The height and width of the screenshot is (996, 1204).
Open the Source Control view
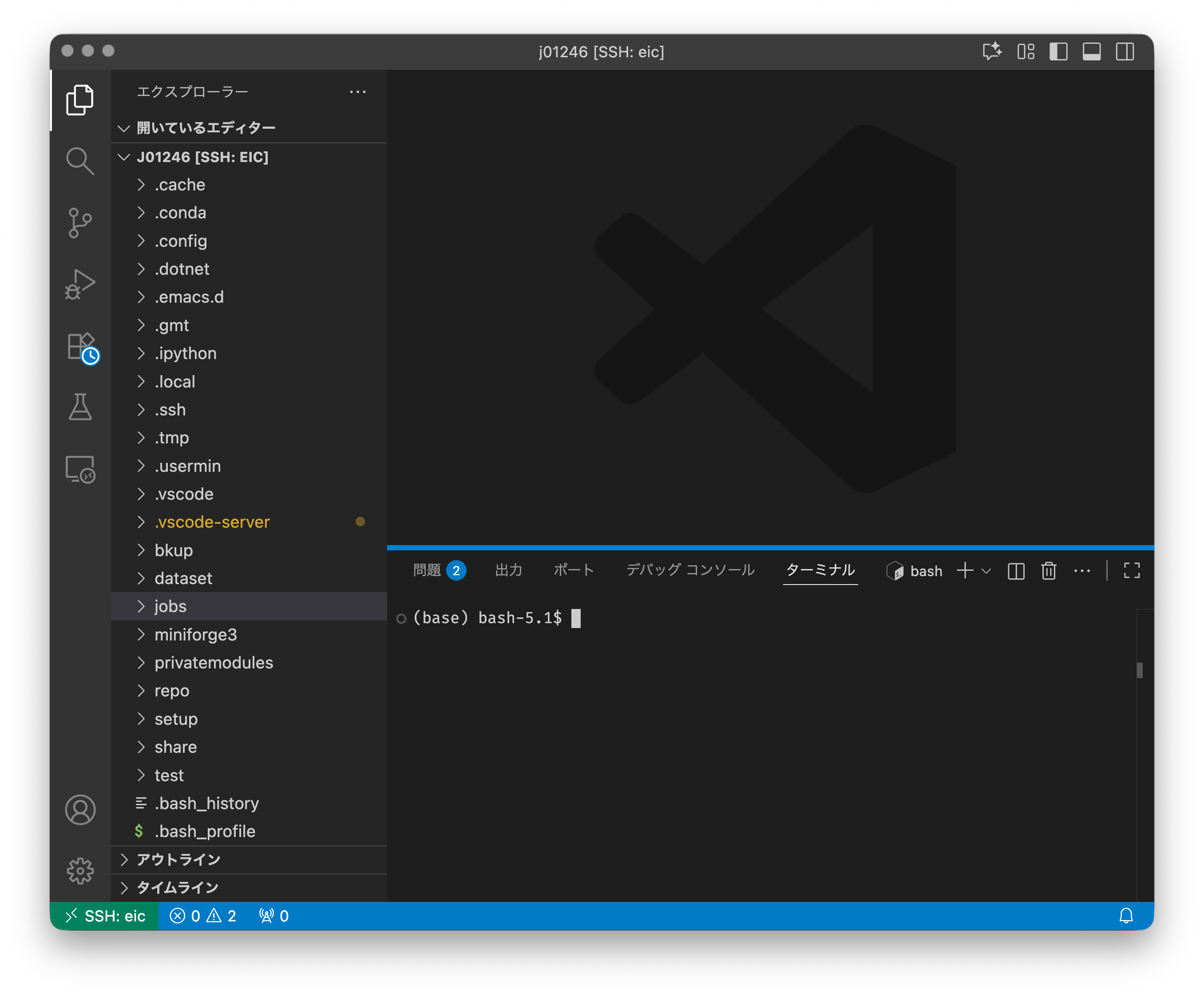point(80,222)
